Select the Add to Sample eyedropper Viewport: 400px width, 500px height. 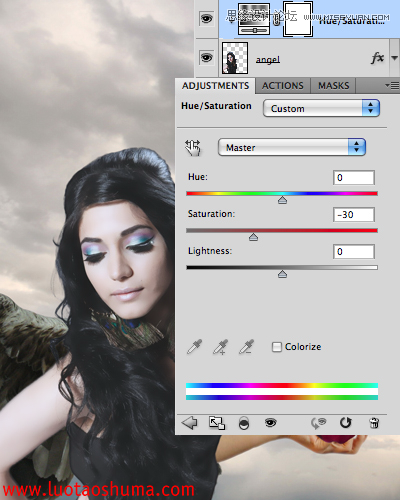pyautogui.click(x=220, y=347)
